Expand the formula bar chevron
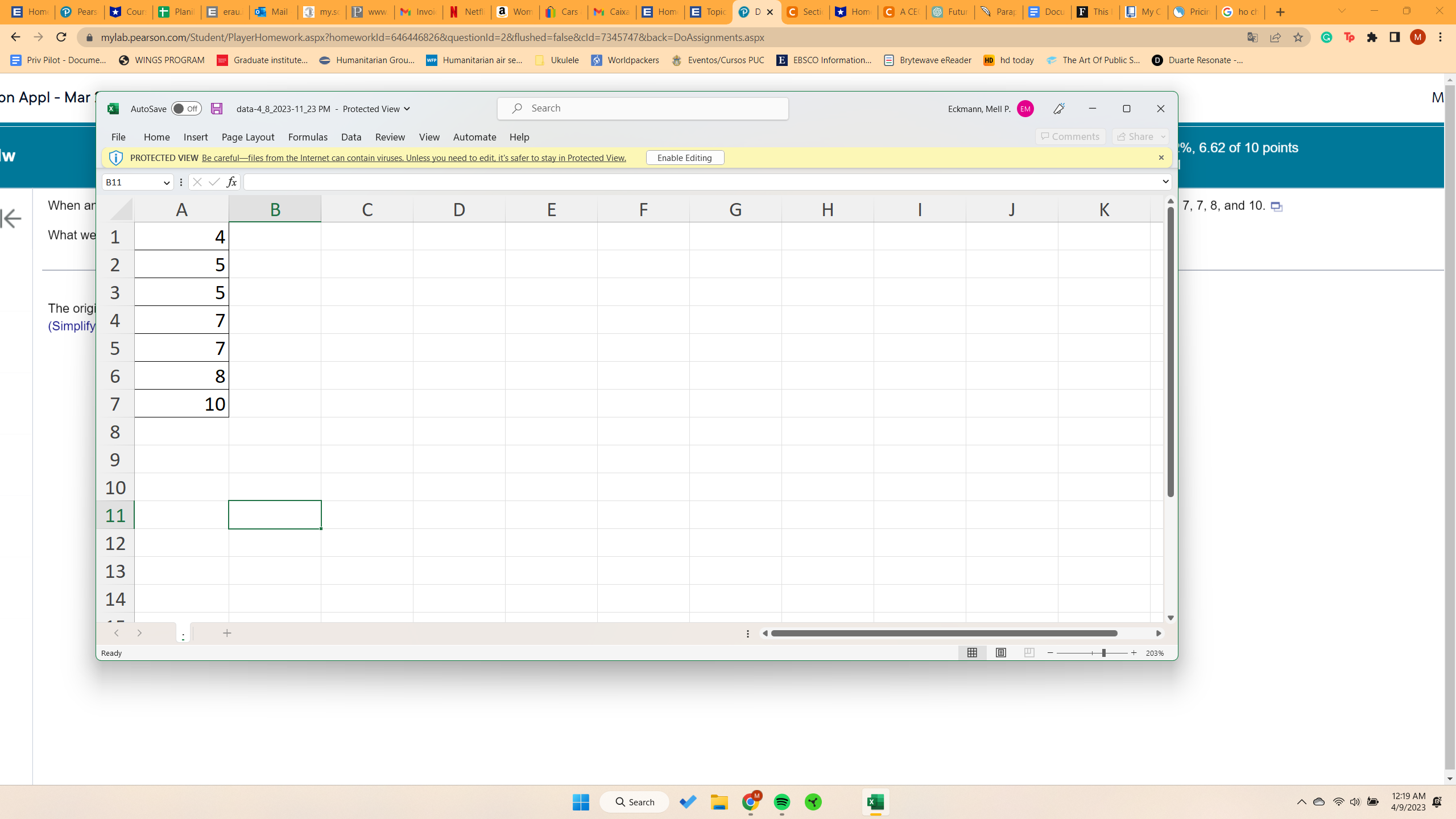The width and height of the screenshot is (1456, 819). (x=1165, y=181)
